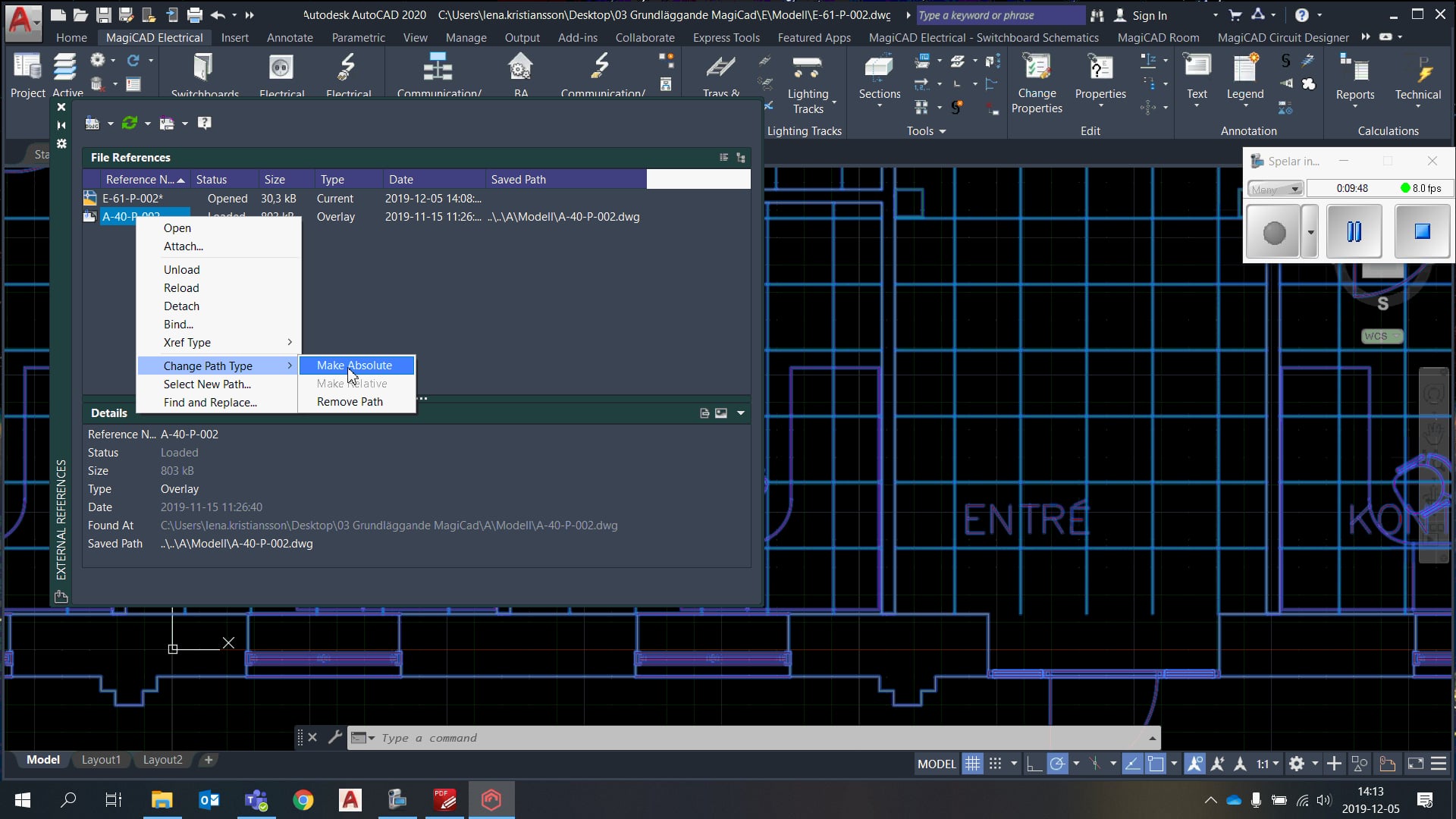Choose Select New Path from the menu

pos(207,384)
